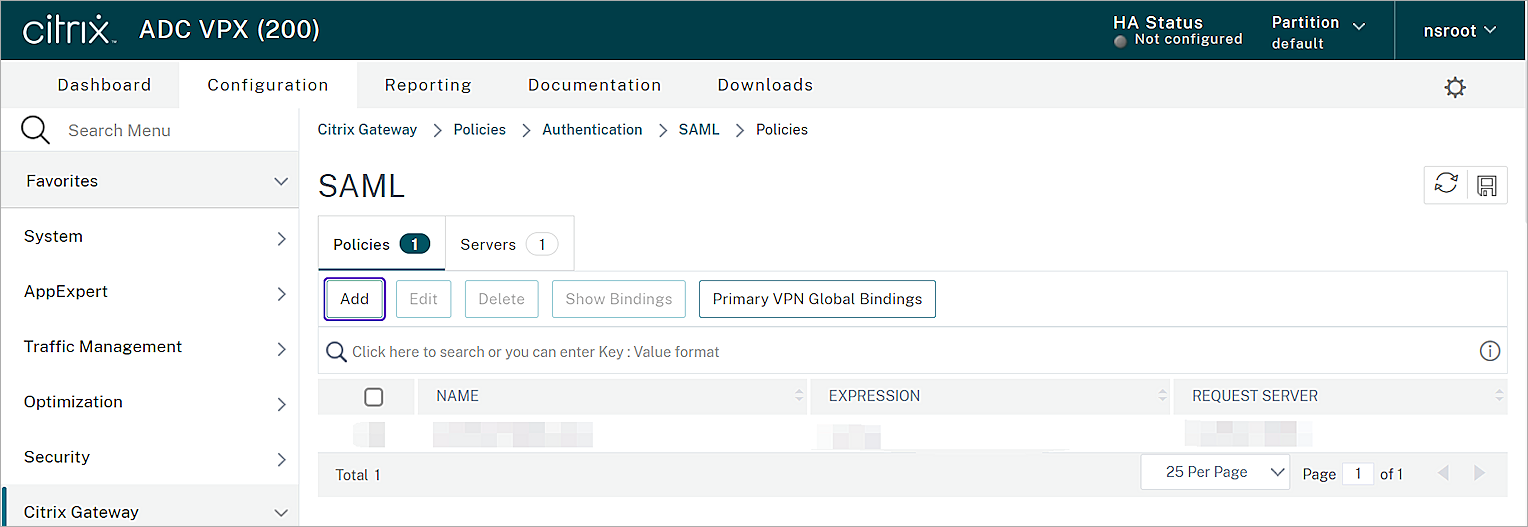Sort by NAME column sort arrows
Image resolution: width=1528 pixels, height=527 pixels.
(799, 396)
